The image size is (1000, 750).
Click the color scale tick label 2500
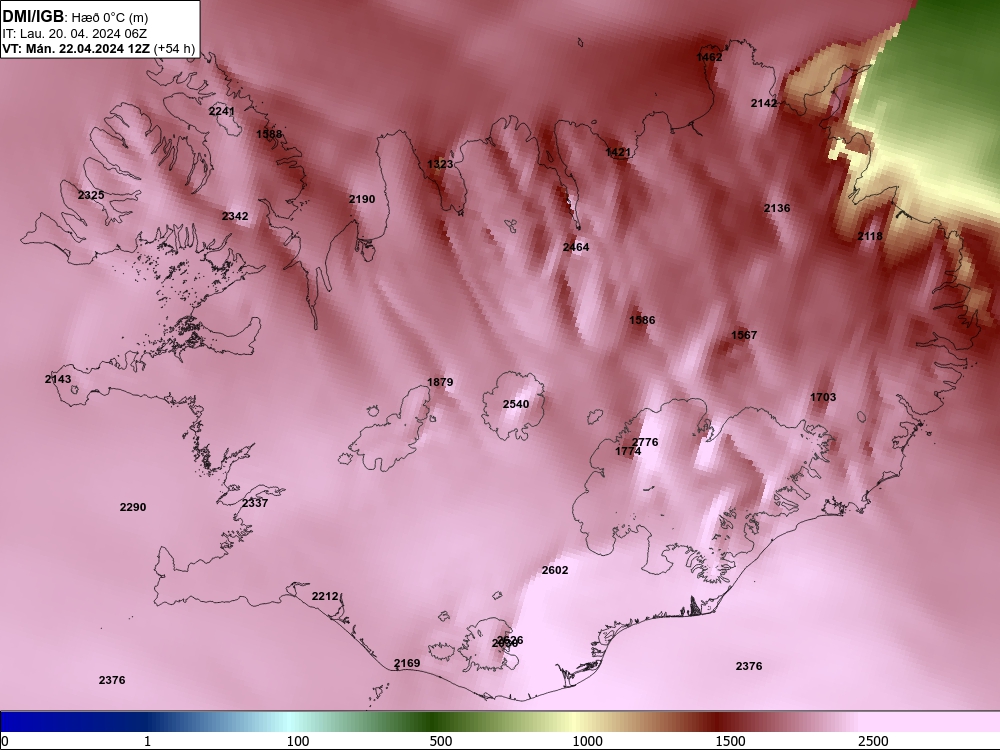(873, 741)
